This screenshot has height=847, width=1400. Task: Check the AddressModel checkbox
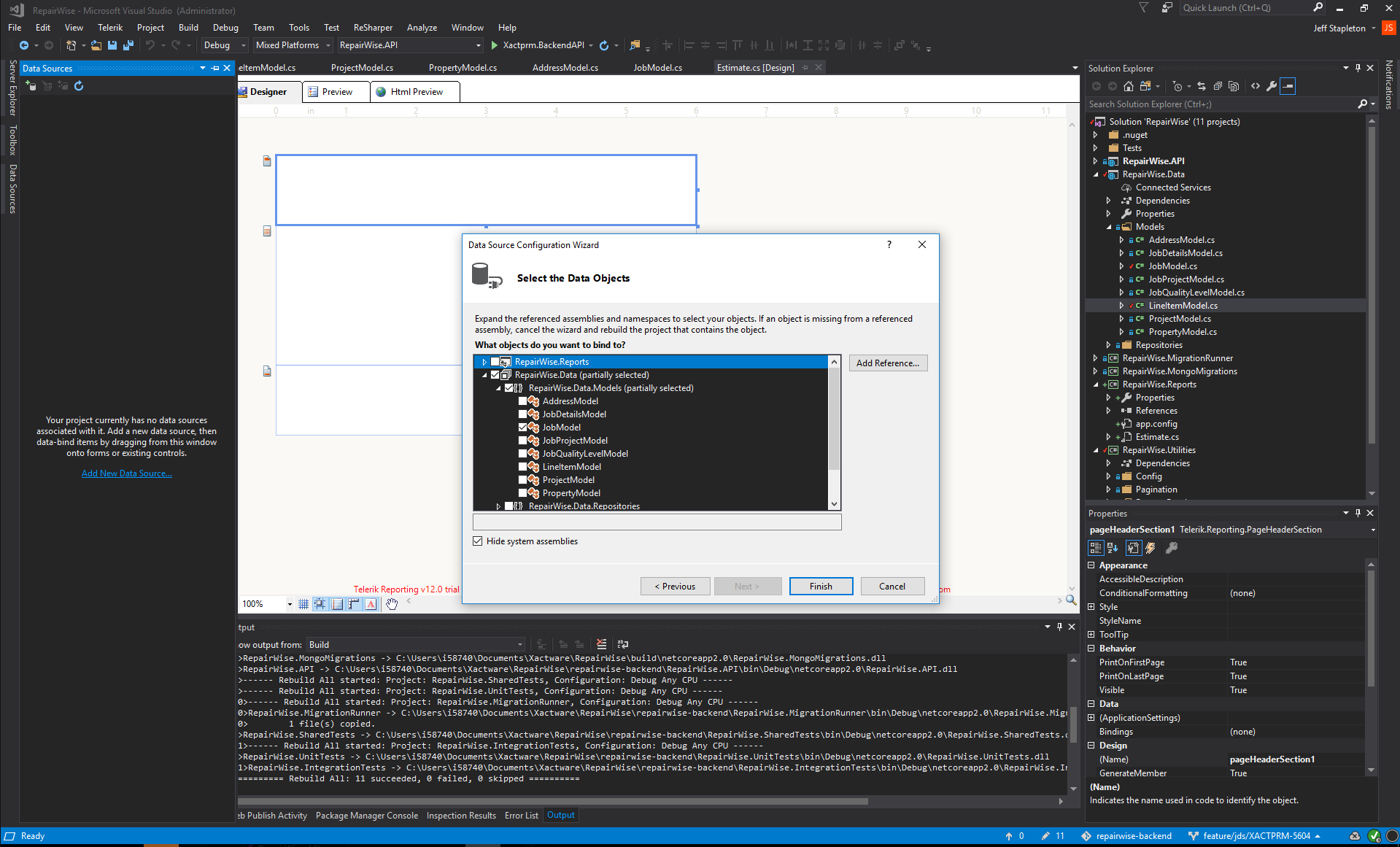[x=522, y=401]
